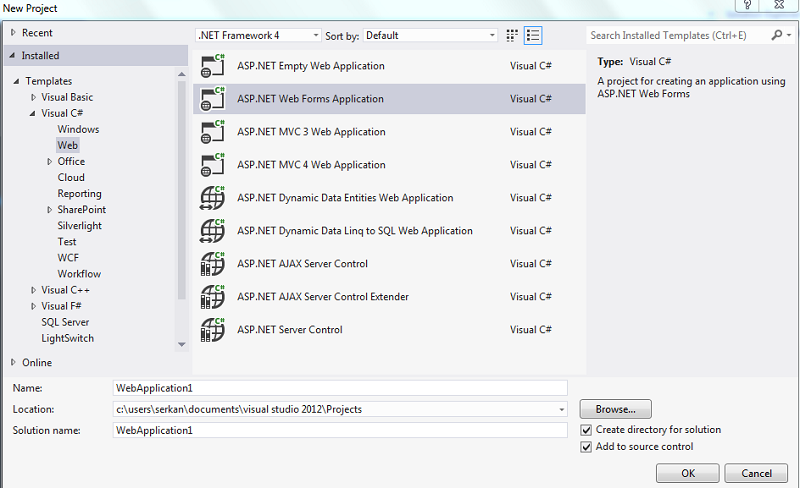The width and height of the screenshot is (800, 488).
Task: Click OK to create the project
Action: 688,473
